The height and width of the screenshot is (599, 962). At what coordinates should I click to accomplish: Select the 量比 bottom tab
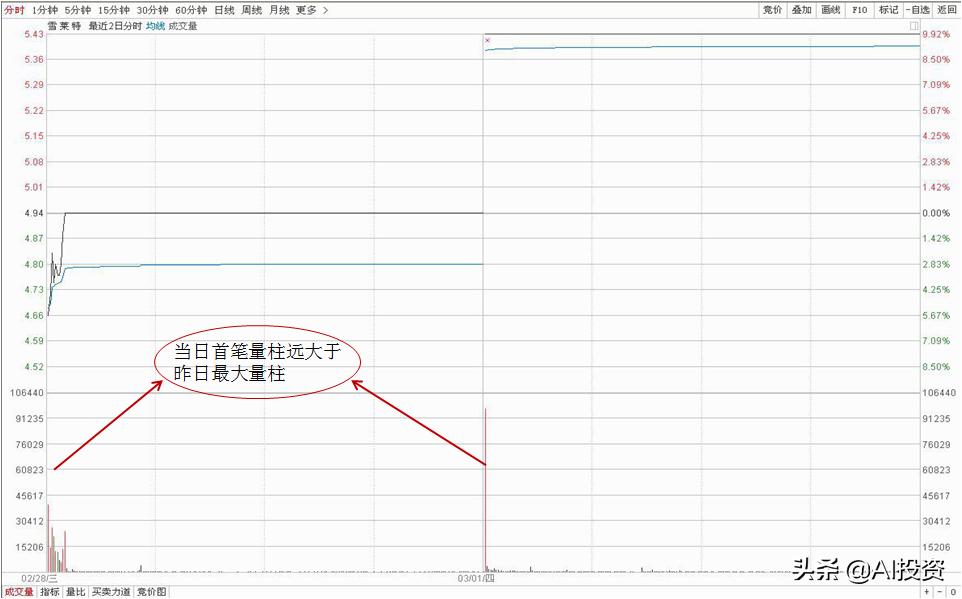coord(75,592)
